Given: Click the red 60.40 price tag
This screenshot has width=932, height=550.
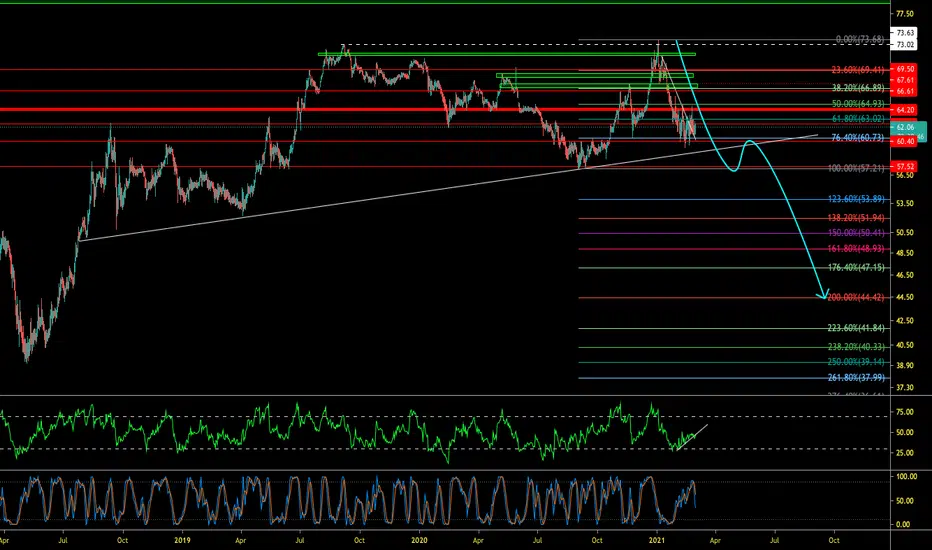Looking at the screenshot, I should tap(903, 142).
